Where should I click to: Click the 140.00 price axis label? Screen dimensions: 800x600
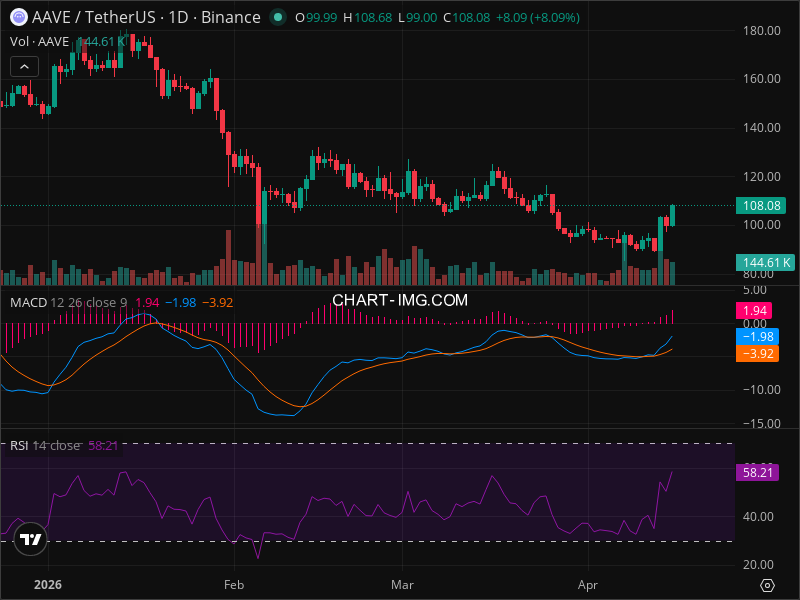coord(762,128)
